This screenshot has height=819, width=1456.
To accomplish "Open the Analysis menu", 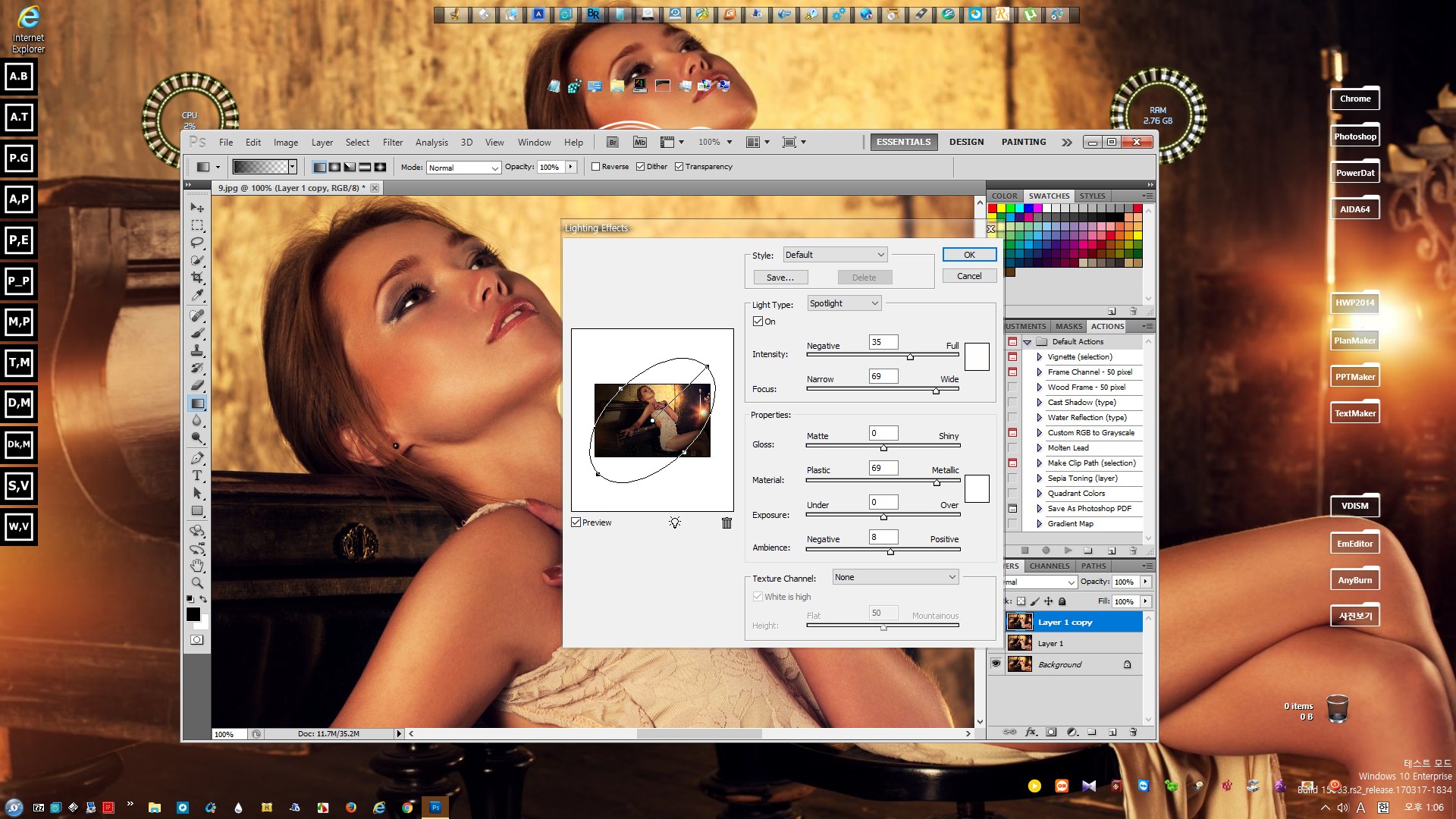I will pyautogui.click(x=431, y=143).
